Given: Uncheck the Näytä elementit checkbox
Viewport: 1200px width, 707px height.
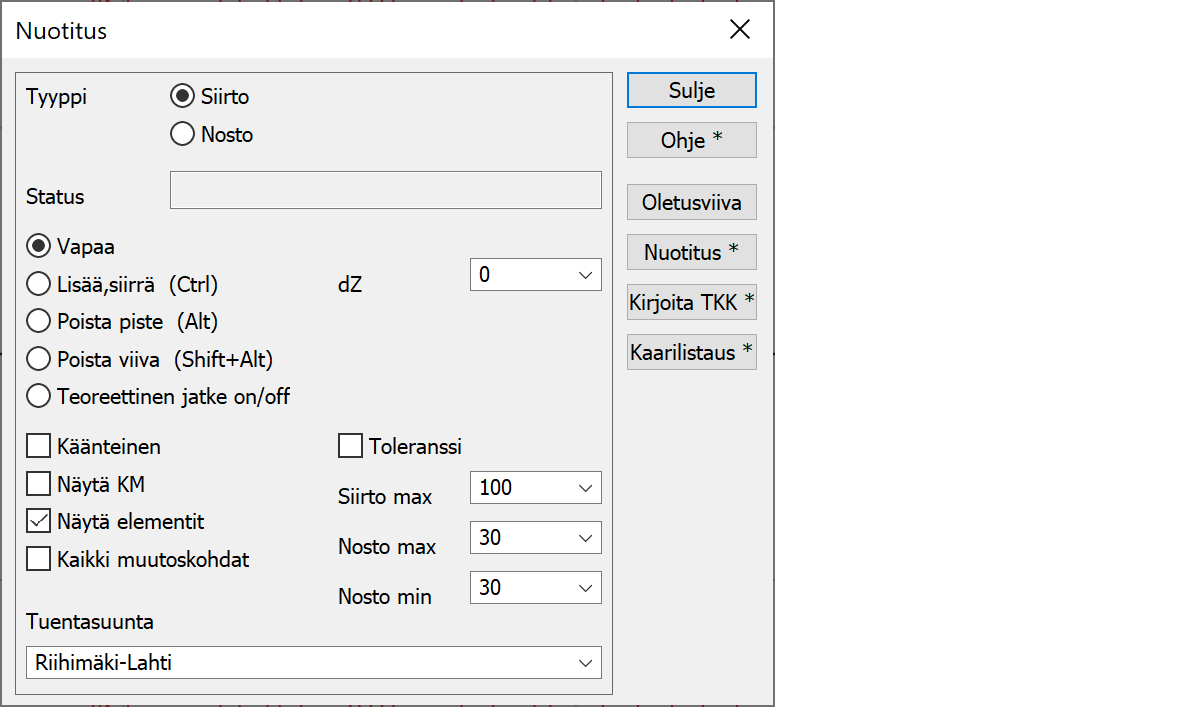Looking at the screenshot, I should coord(39,521).
